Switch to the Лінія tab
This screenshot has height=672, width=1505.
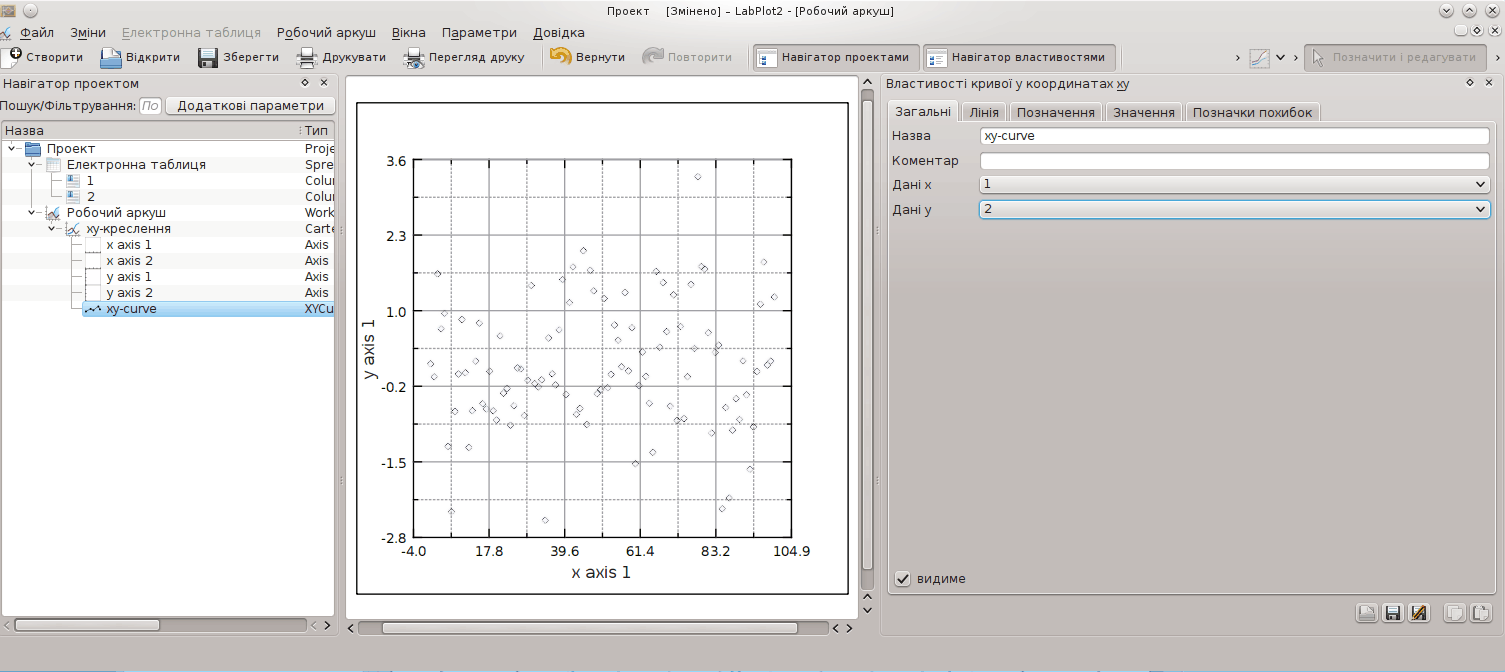coord(984,112)
